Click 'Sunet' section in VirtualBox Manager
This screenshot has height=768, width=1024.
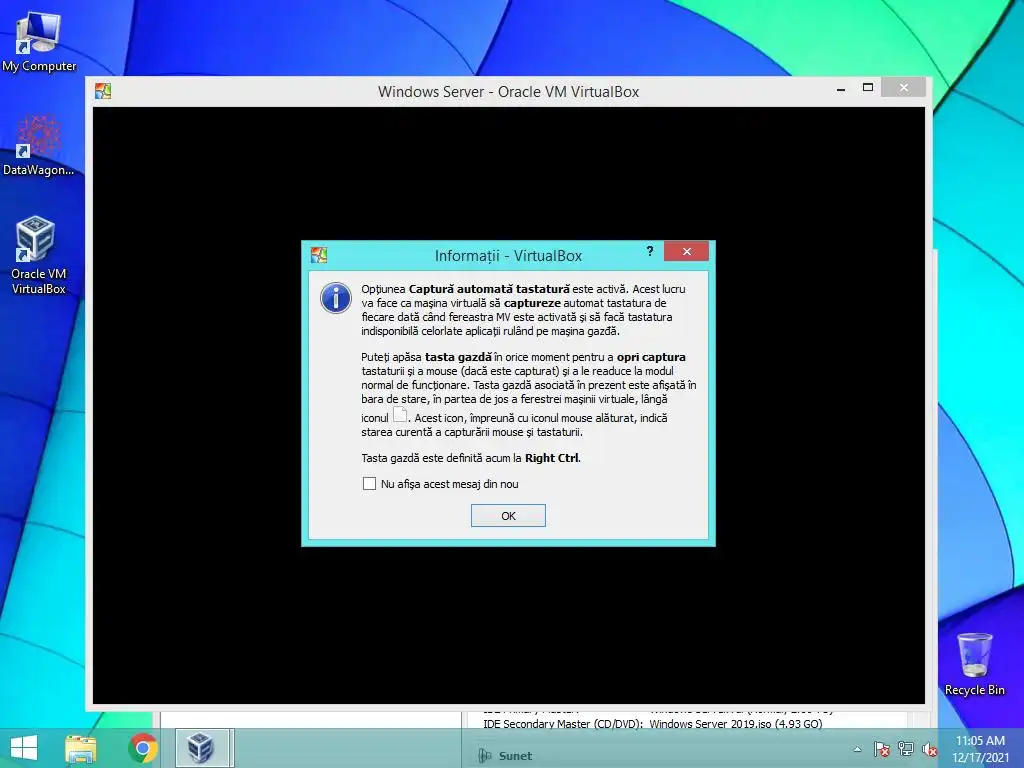point(515,756)
